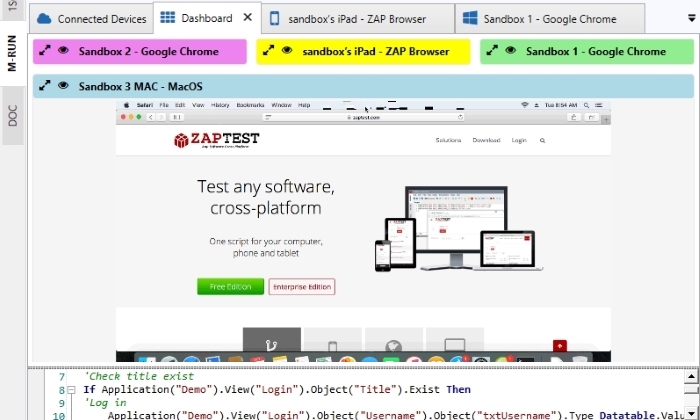700x420 pixels.
Task: Toggle visibility of Sandbox 3 MAC - MacOS
Action: (x=63, y=85)
